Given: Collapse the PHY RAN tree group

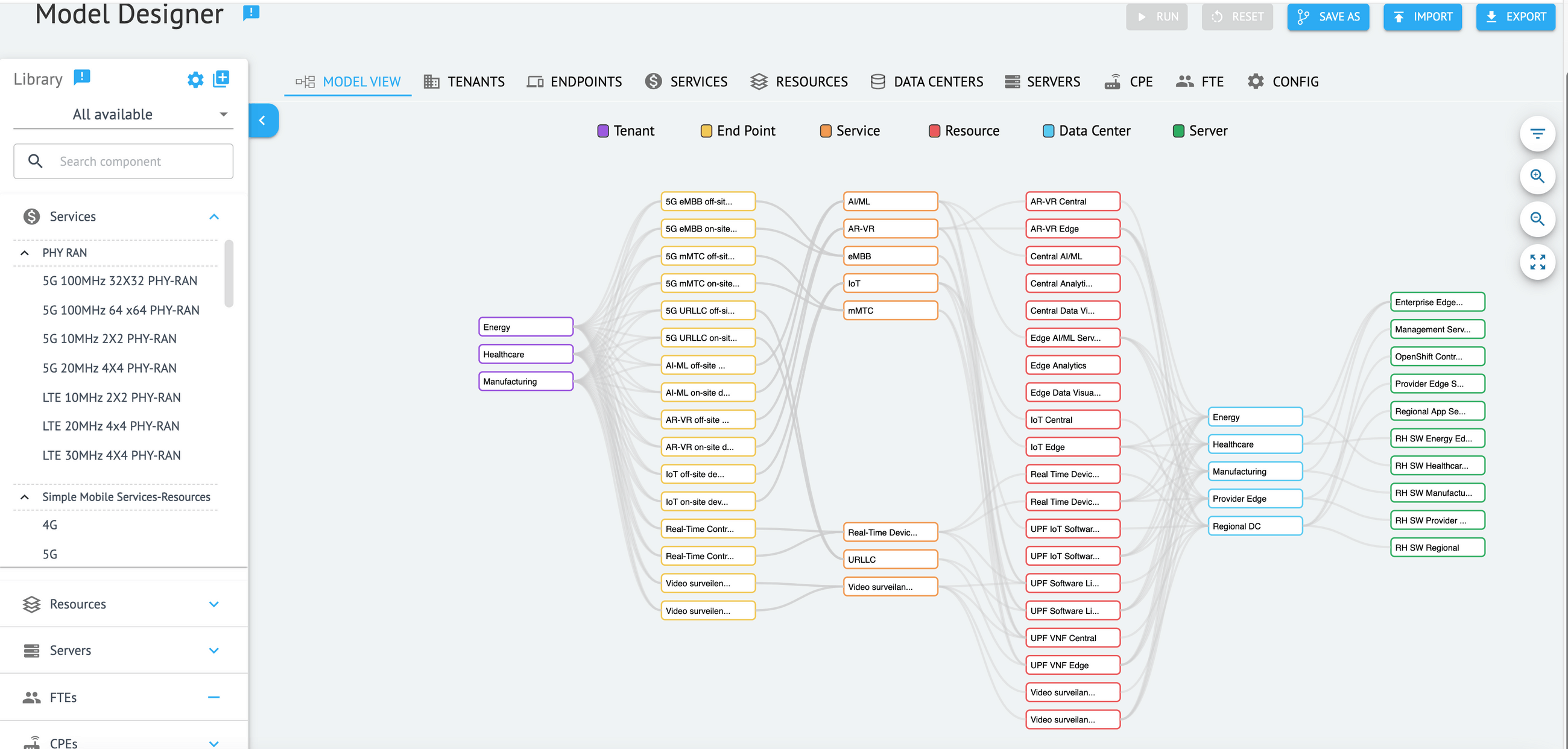Looking at the screenshot, I should point(24,253).
